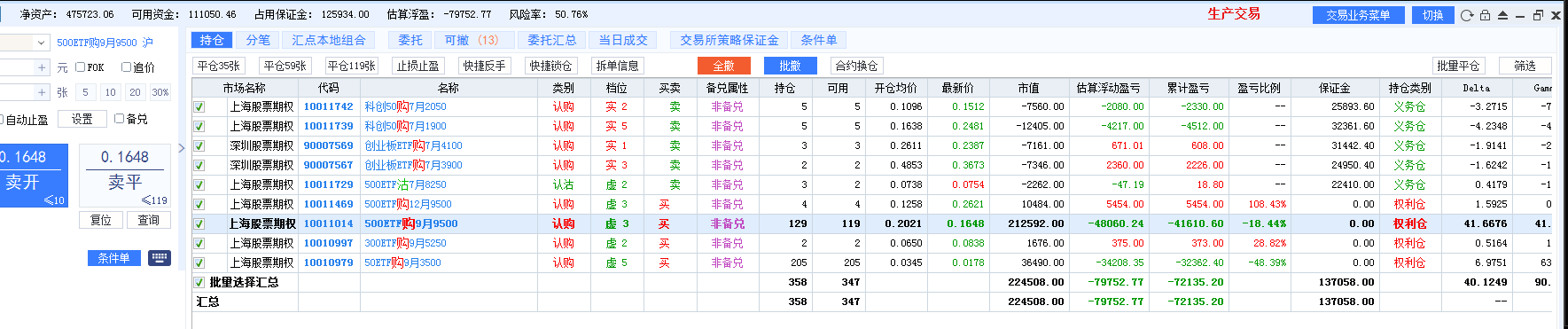Click the 平仓35张 button
Image resolution: width=1568 pixels, height=329 pixels.
click(218, 66)
